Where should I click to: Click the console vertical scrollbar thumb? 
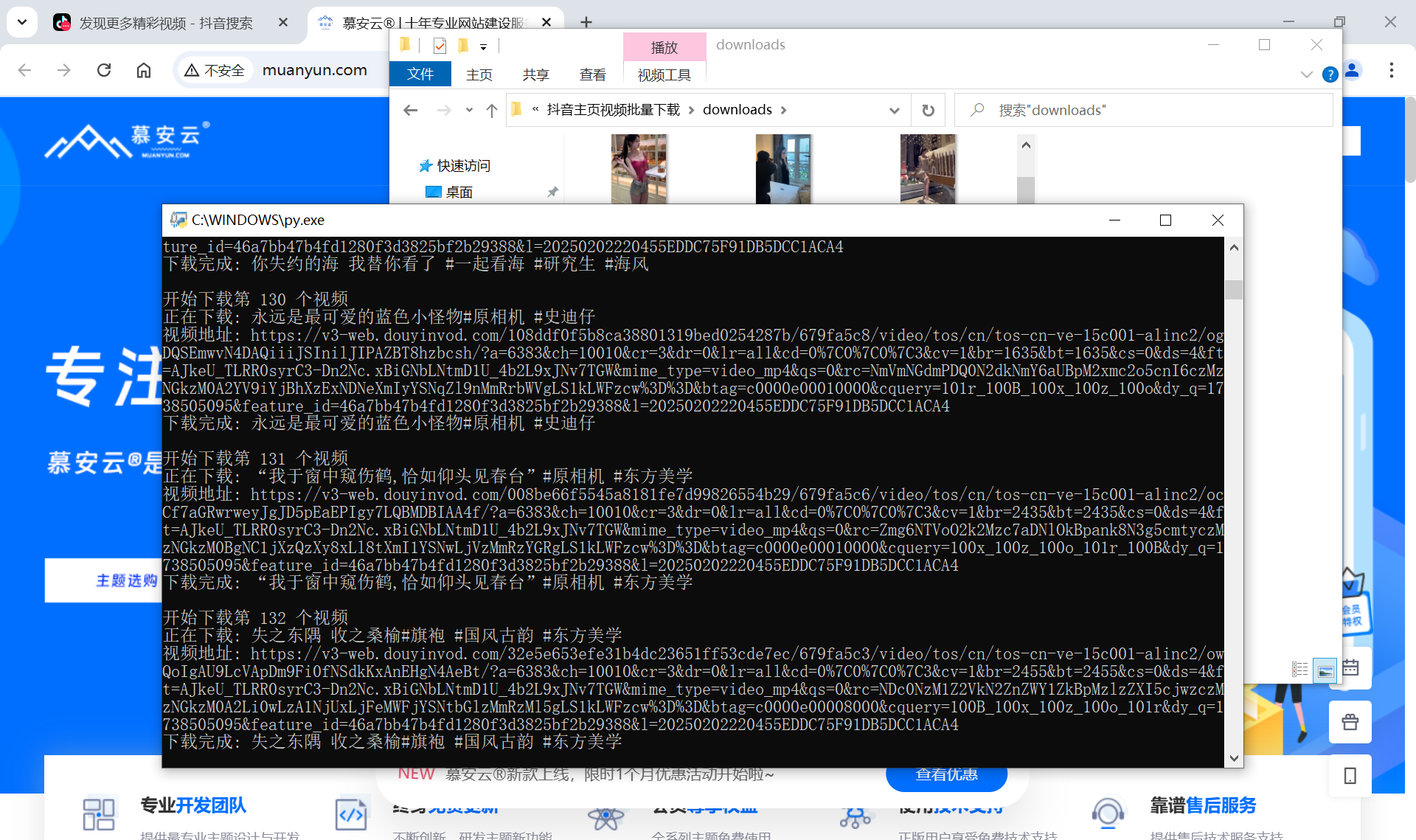1234,289
